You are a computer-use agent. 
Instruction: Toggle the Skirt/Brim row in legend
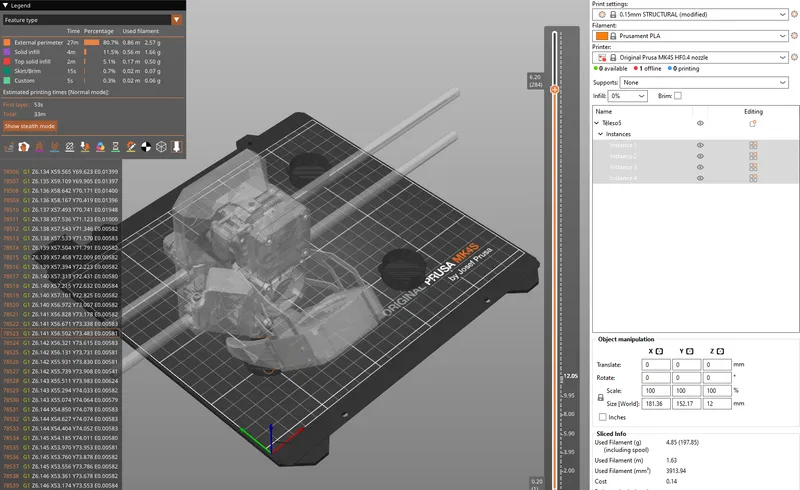[x=82, y=71]
